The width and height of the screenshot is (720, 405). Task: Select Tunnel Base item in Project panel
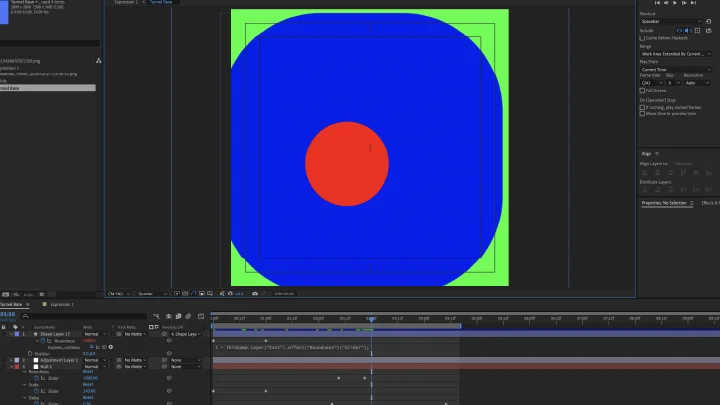48,88
